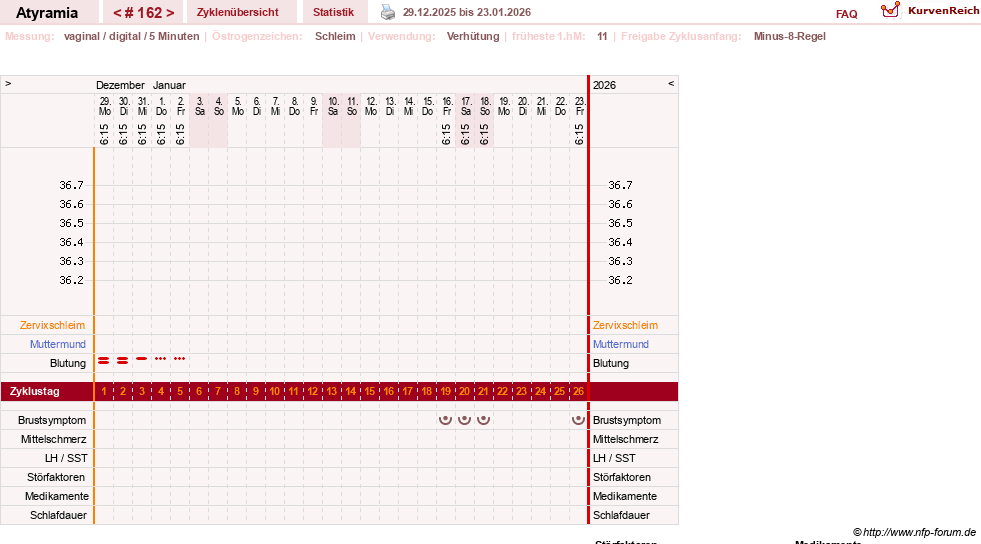Click right temperature label 36.2

[x=620, y=280]
